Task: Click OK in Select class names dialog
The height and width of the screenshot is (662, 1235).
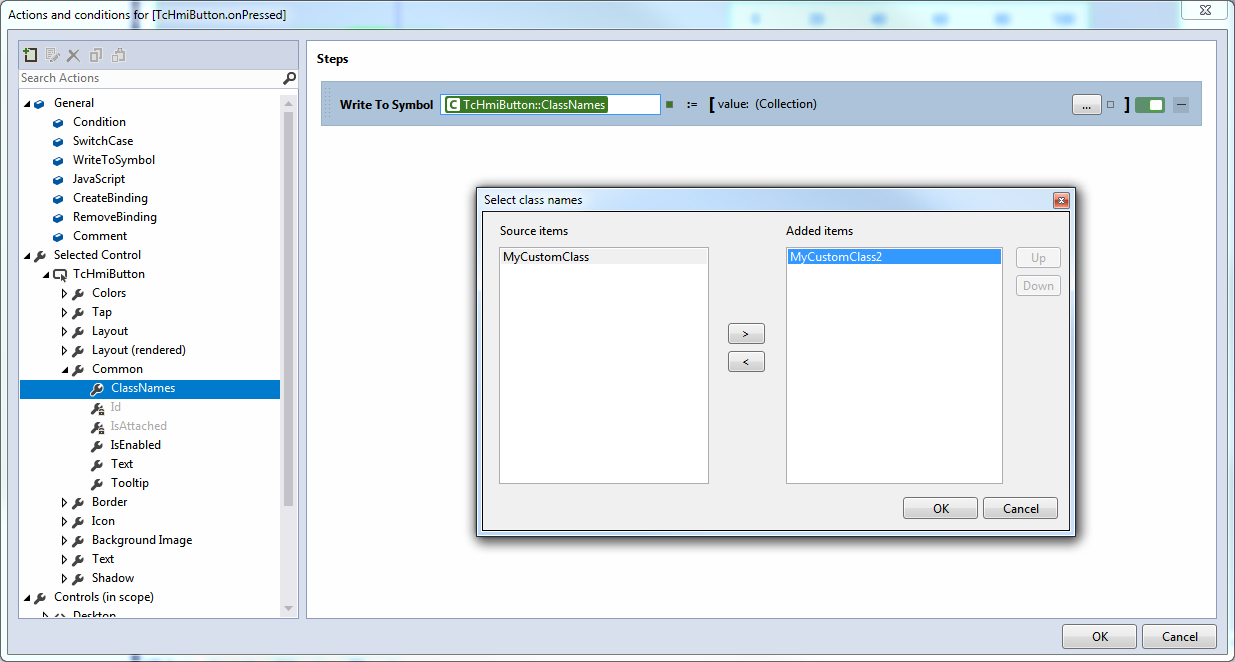Action: pyautogui.click(x=941, y=508)
